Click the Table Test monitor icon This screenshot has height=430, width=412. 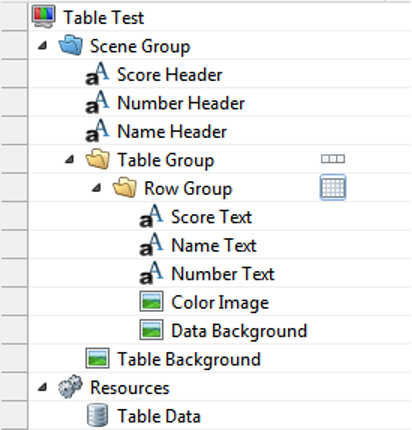pos(43,16)
